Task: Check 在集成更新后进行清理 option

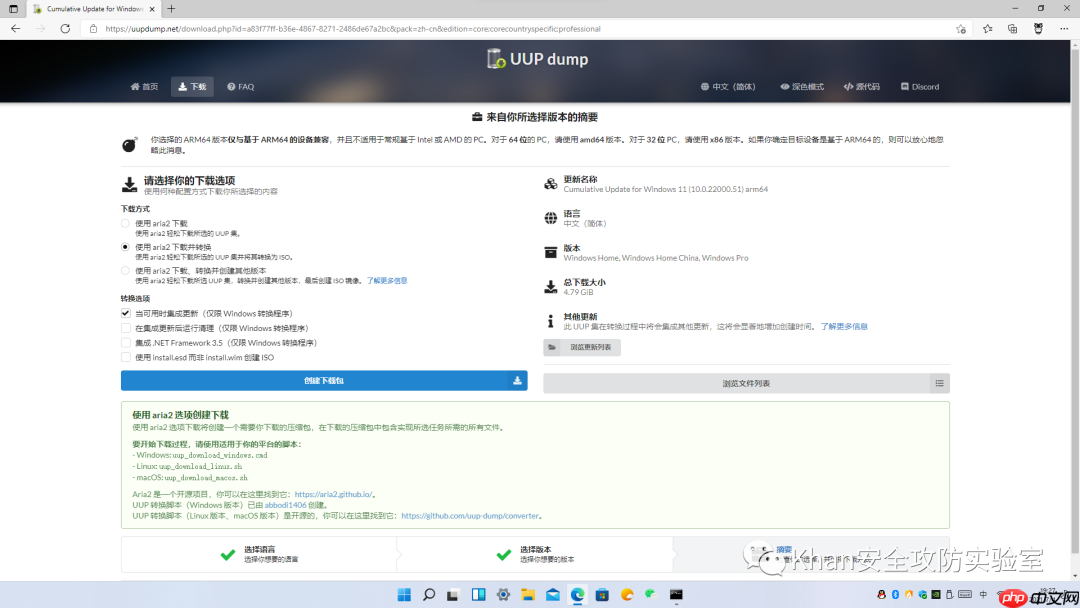Action: pyautogui.click(x=126, y=327)
